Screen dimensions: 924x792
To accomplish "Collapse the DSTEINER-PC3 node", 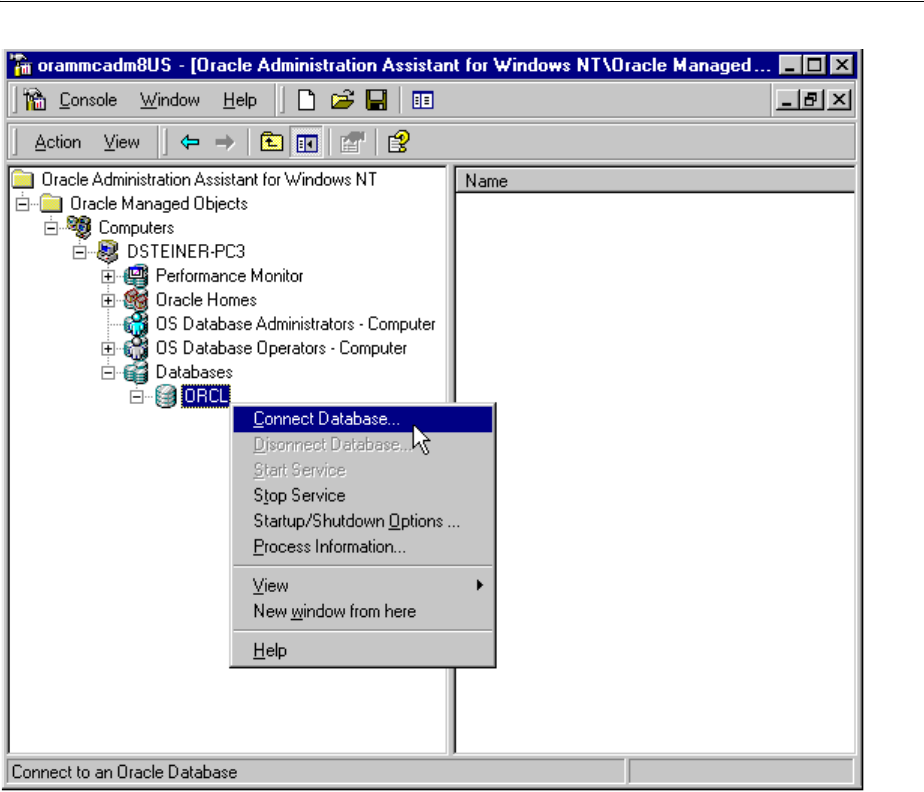I will pyautogui.click(x=80, y=252).
